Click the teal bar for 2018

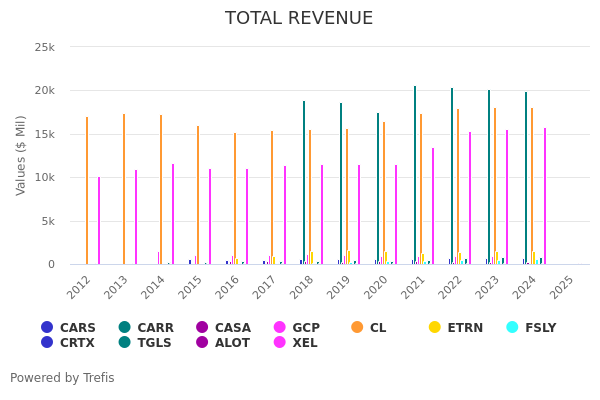tap(304, 182)
